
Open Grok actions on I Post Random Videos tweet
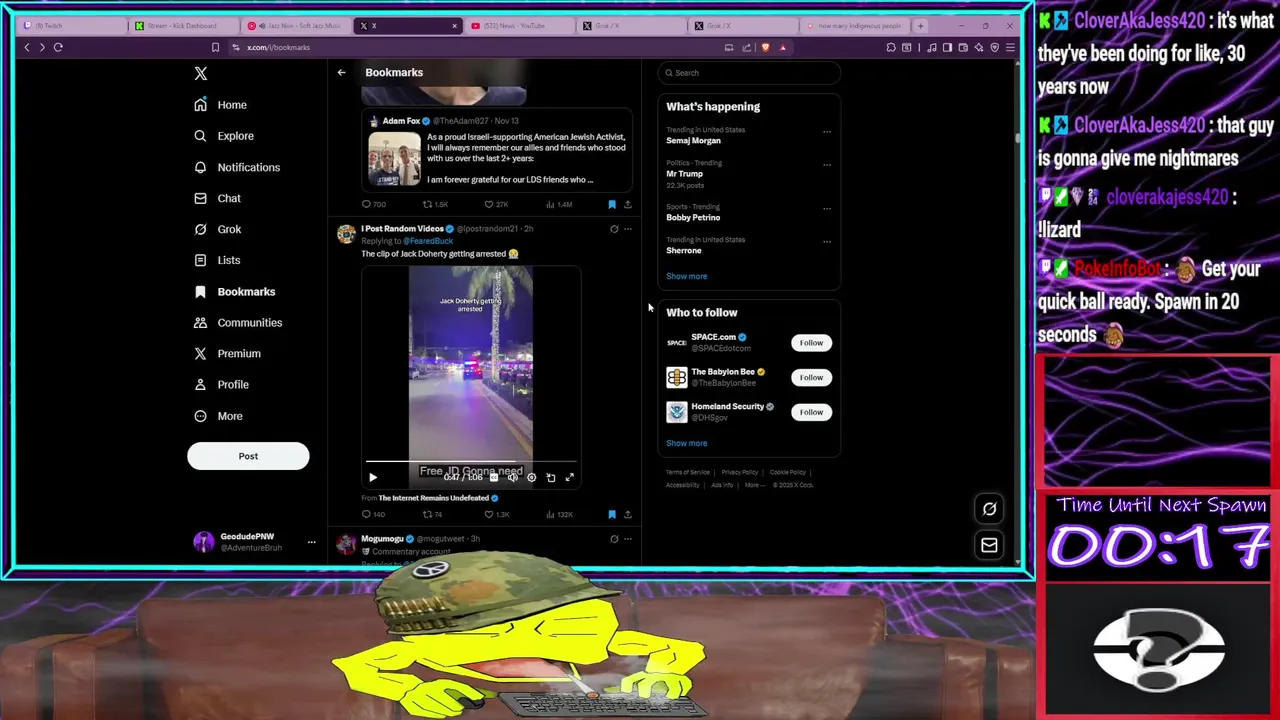tap(614, 229)
